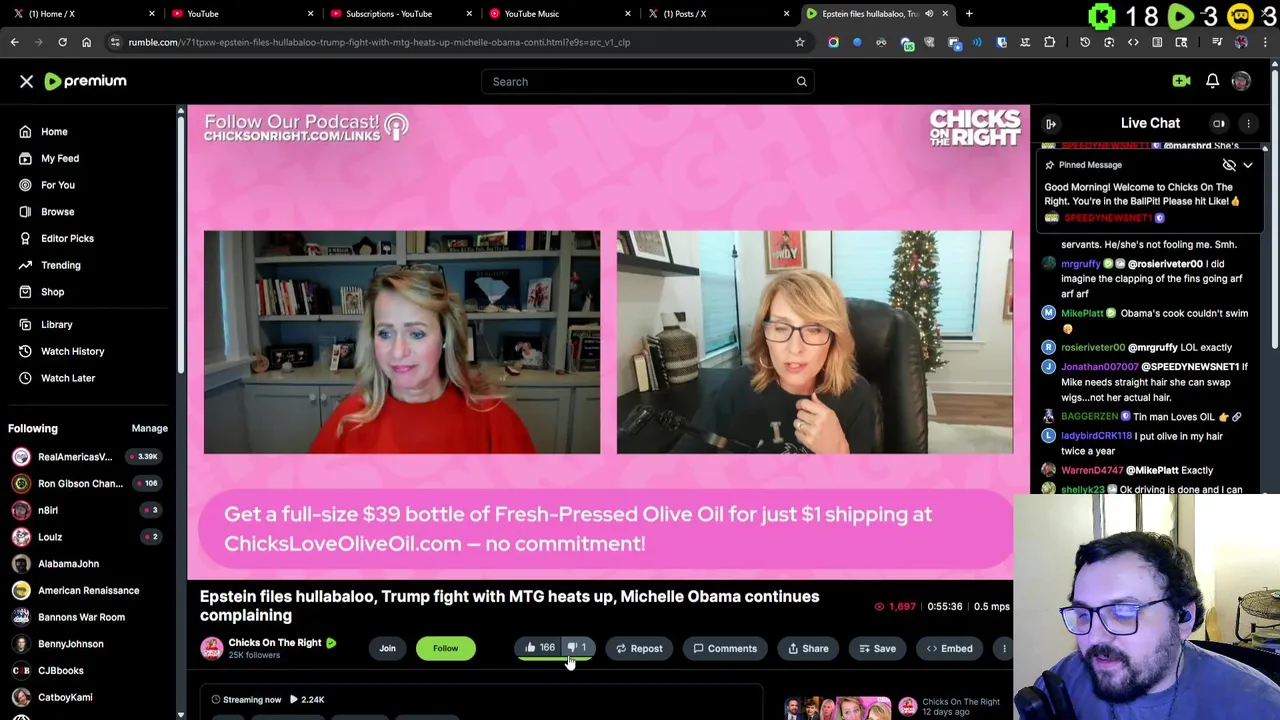The image size is (1280, 720).
Task: Bookmark this page with the star
Action: pos(799,42)
